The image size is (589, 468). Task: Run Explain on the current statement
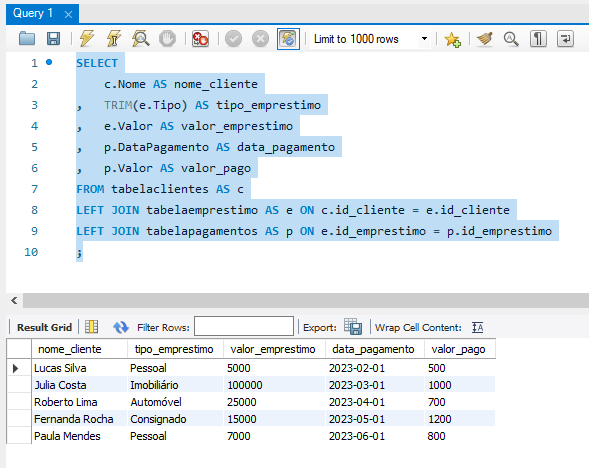coord(140,39)
